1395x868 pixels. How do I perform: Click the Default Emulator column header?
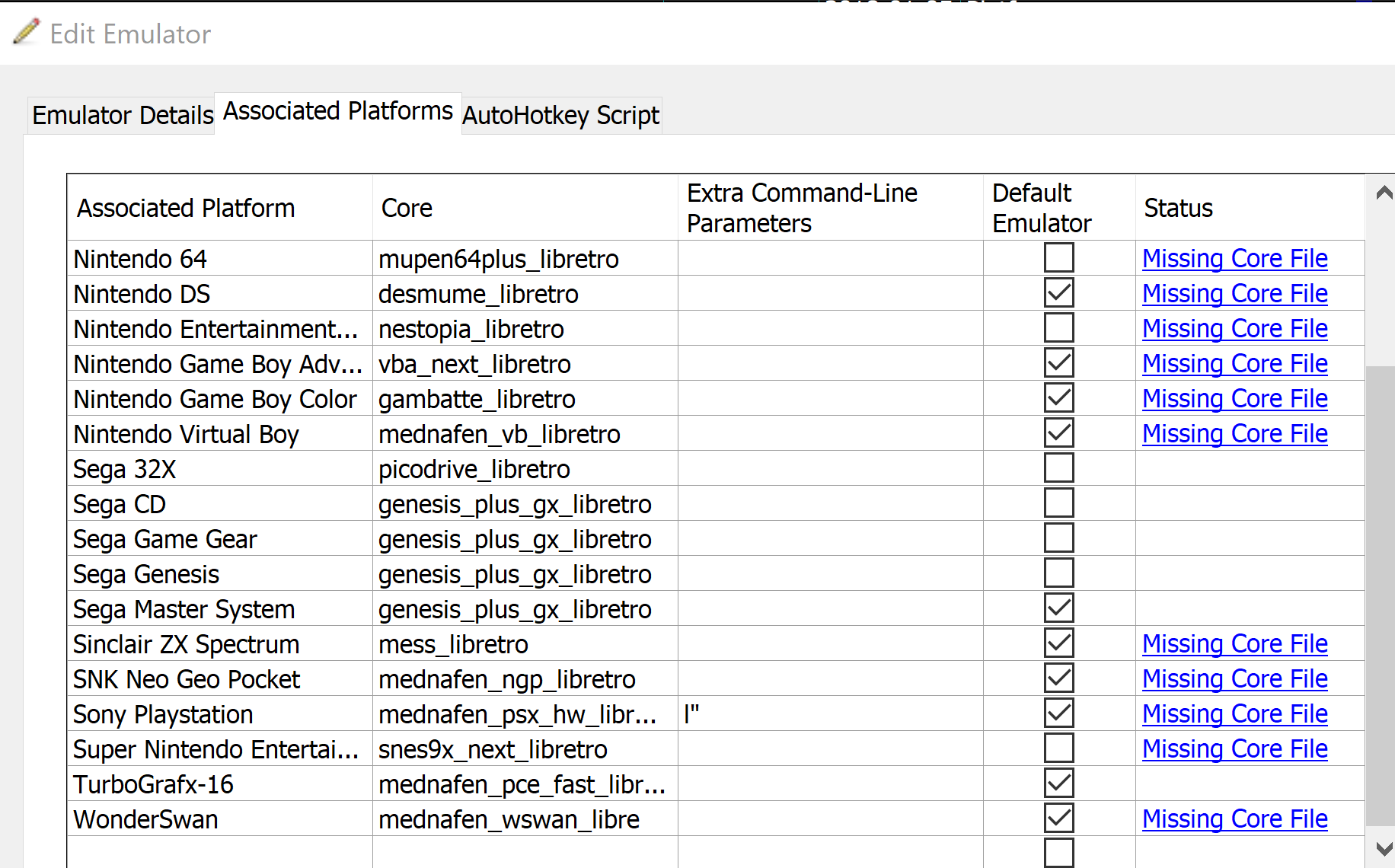(x=1059, y=208)
